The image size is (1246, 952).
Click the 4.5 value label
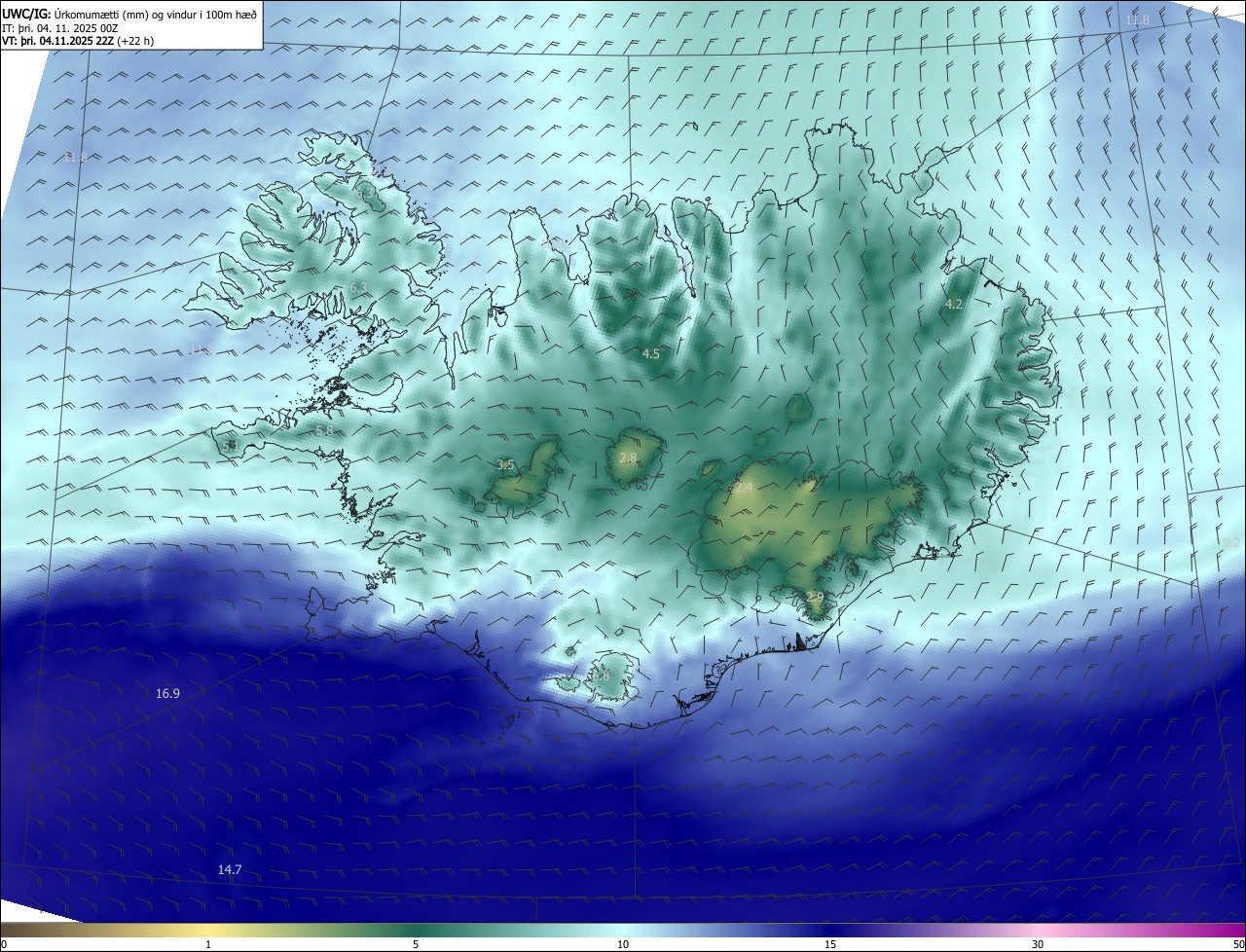tap(651, 354)
